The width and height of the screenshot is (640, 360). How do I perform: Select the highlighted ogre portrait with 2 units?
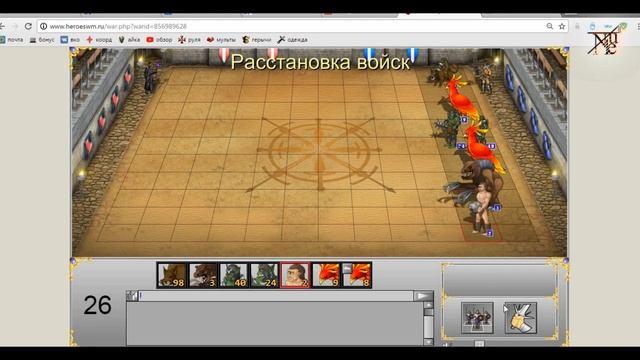(x=295, y=275)
